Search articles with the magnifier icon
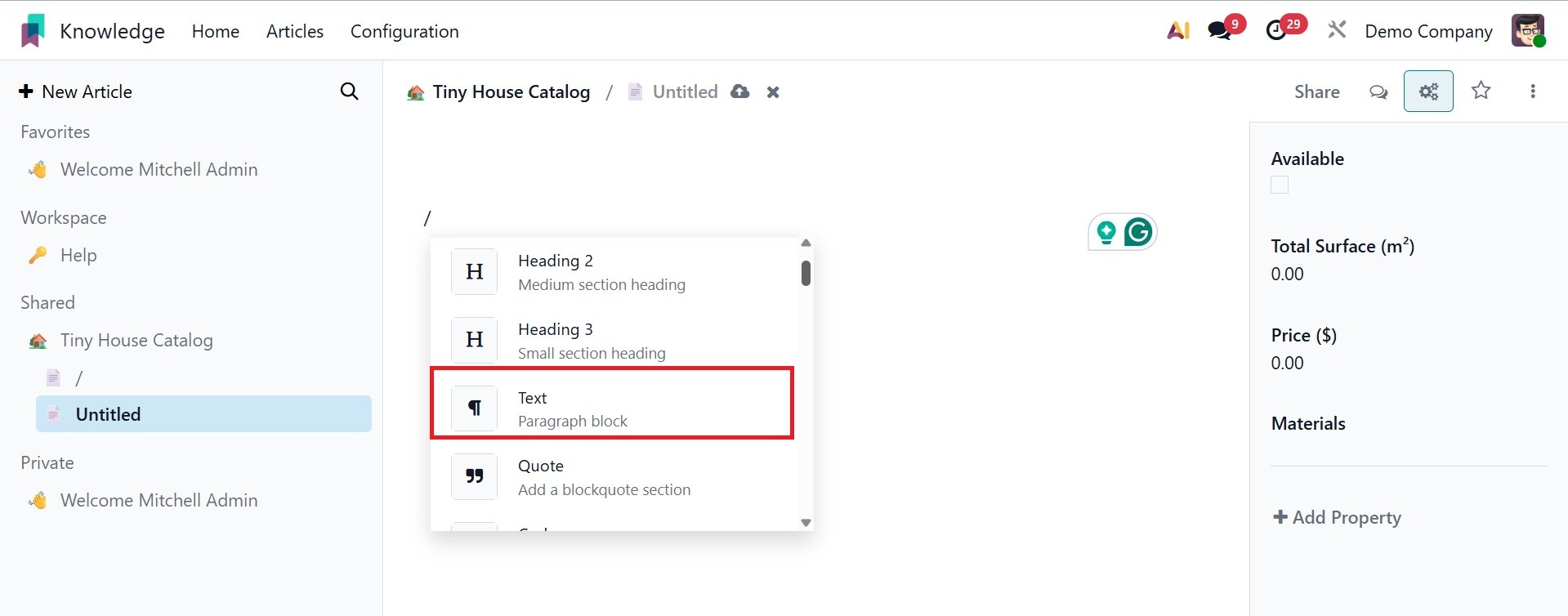Screen dimensions: 1568x616 click(x=349, y=92)
